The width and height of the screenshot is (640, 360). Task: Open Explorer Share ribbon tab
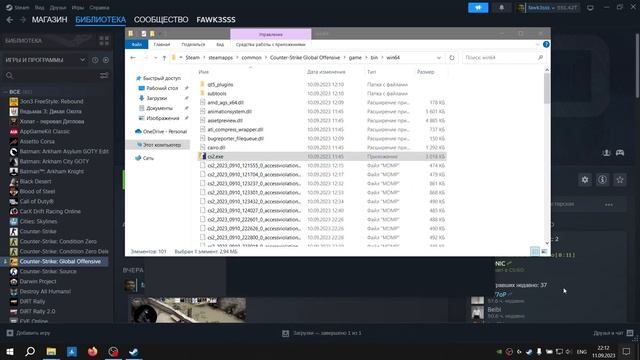pyautogui.click(x=193, y=44)
